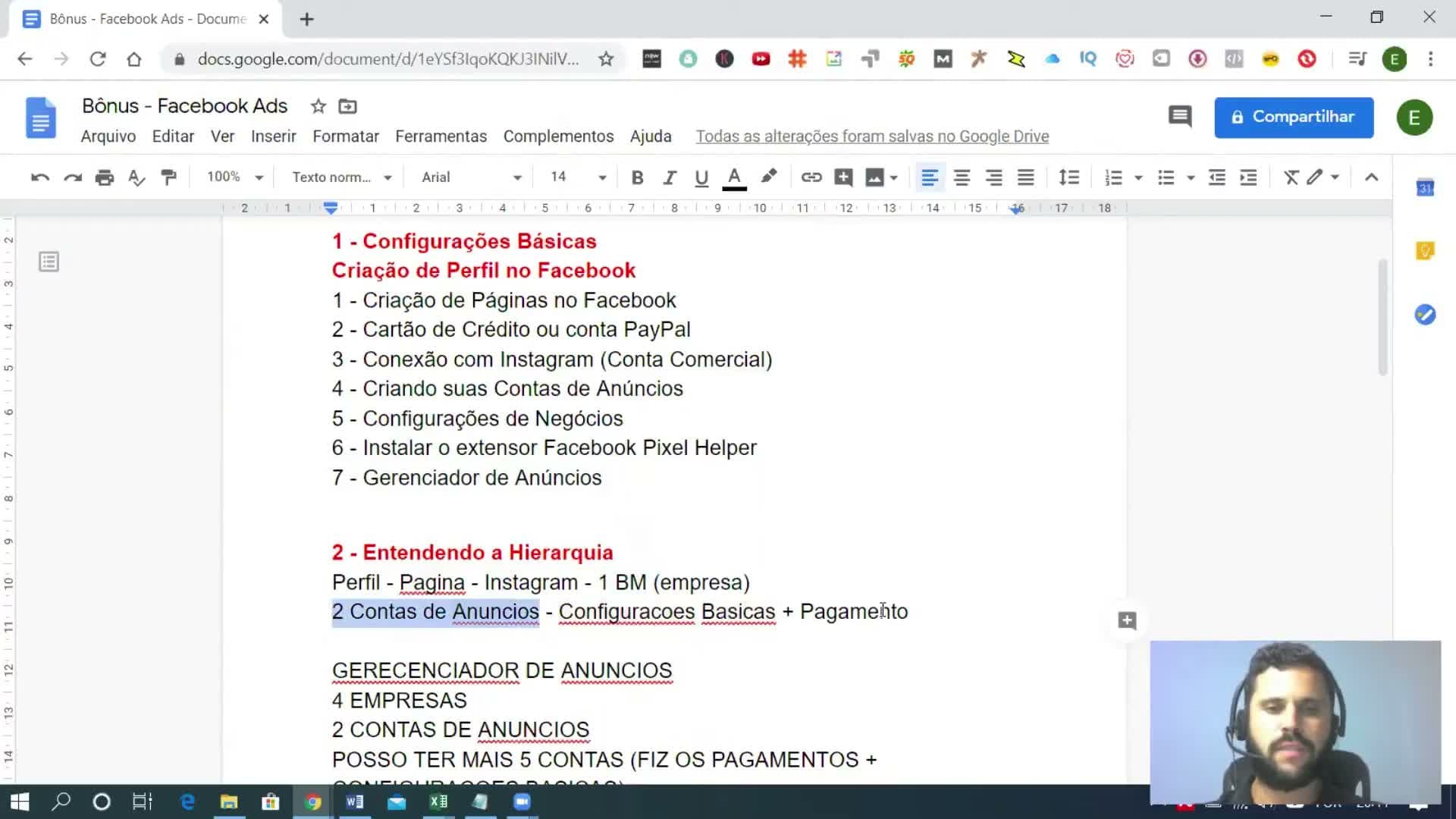Add comment from toolbar icon
This screenshot has width=1456, height=819.
click(843, 177)
